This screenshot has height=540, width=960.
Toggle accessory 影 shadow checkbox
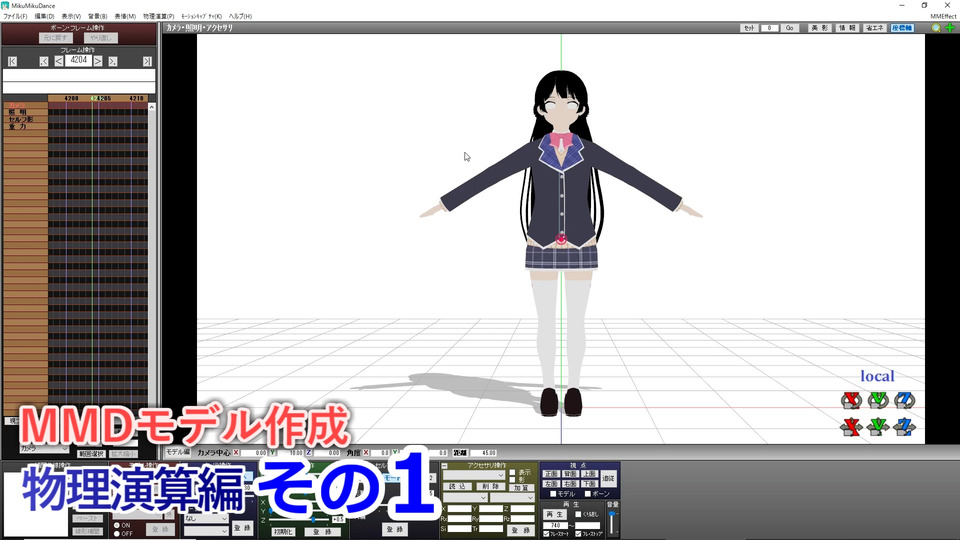point(512,480)
